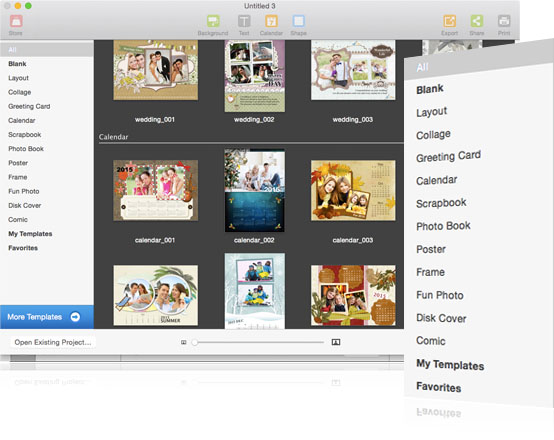
Task: Click the green zoom window button
Action: coord(28,6)
